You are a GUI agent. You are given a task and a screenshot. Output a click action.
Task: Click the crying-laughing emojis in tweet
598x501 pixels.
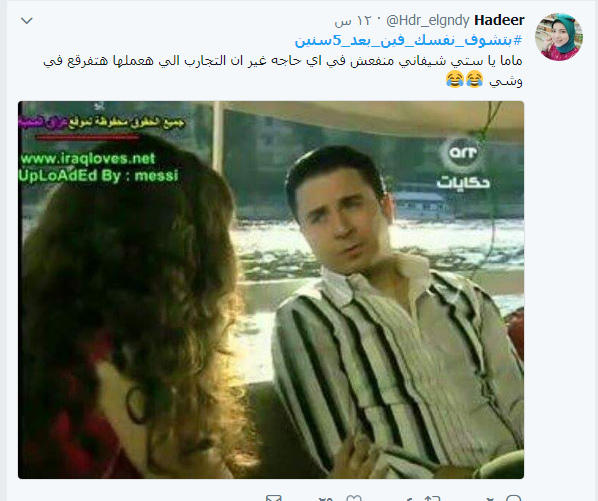pos(465,79)
